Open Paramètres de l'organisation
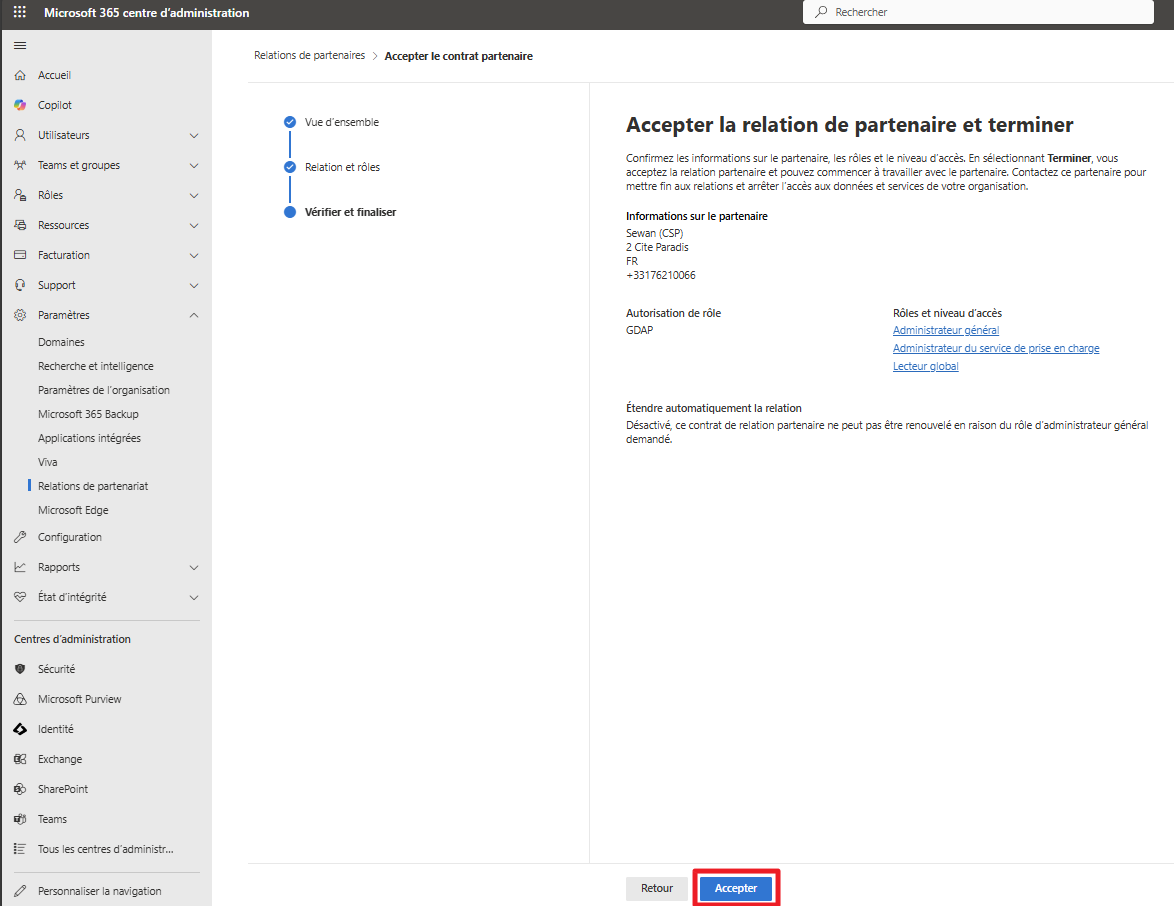This screenshot has width=1174, height=906. [104, 390]
